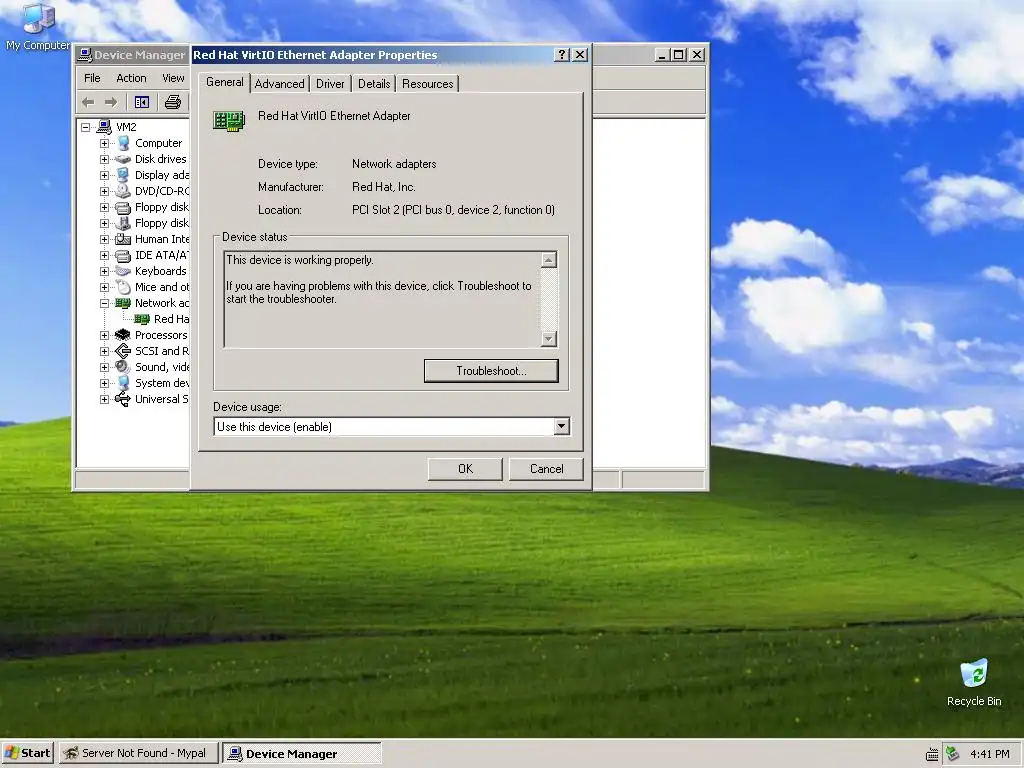Select the Mice and other pointing devices icon

[123, 287]
